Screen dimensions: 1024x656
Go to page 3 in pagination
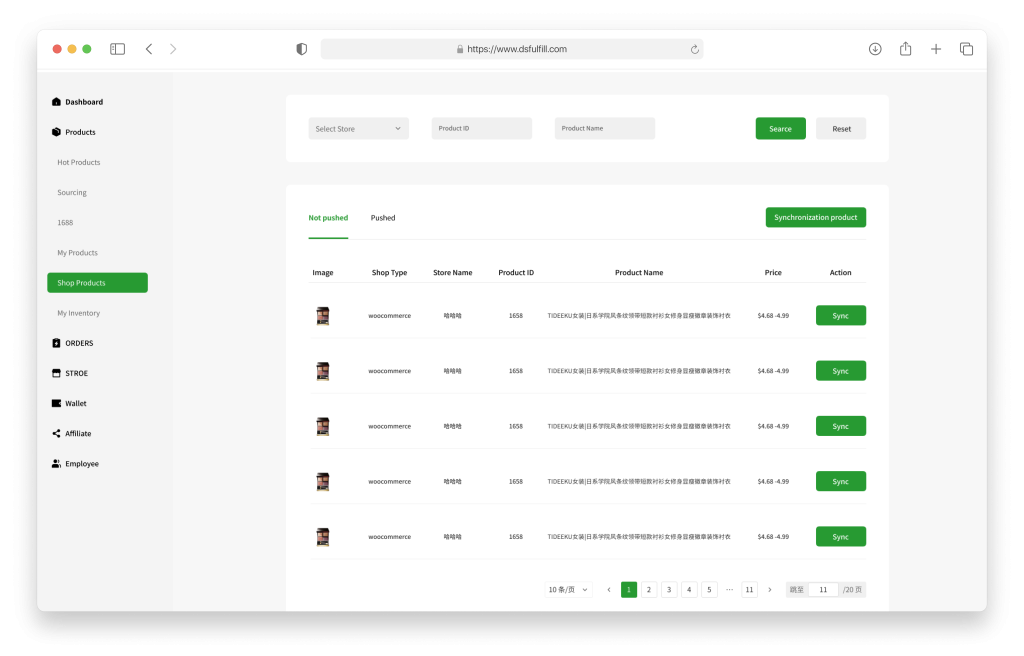(x=669, y=590)
